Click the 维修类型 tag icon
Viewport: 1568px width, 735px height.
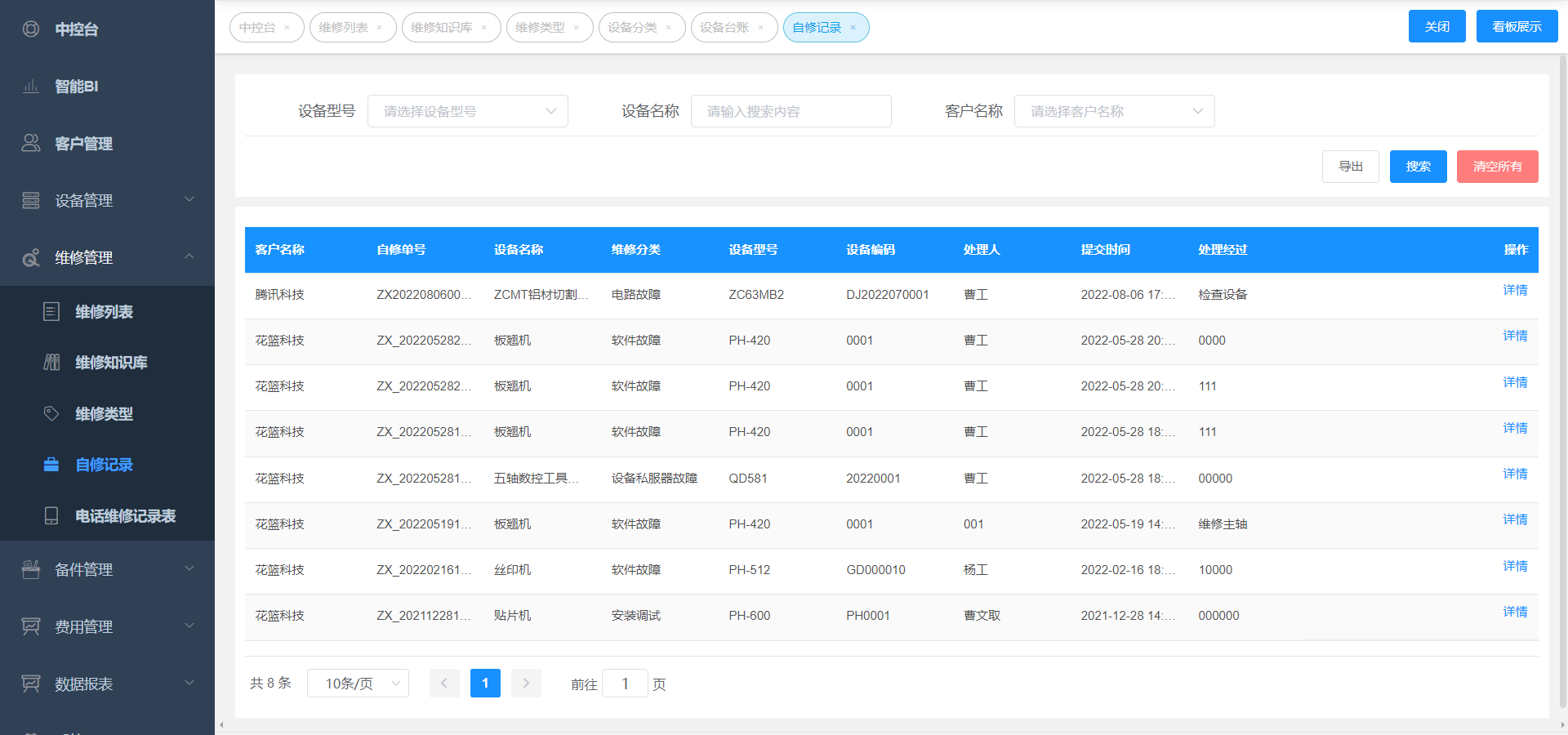51,413
